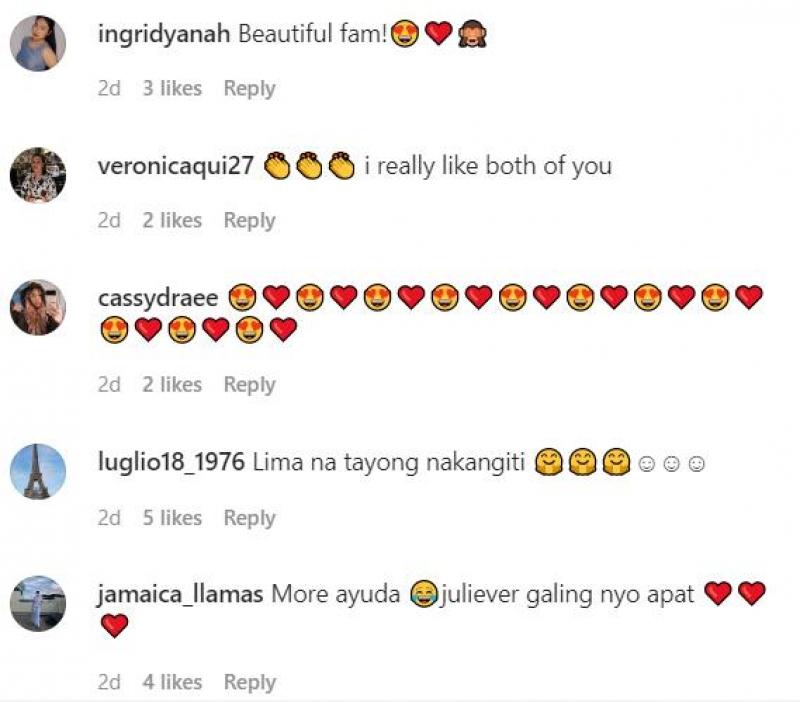View the 3 likes on ingridyanah's comment
This screenshot has width=800, height=702.
click(172, 88)
